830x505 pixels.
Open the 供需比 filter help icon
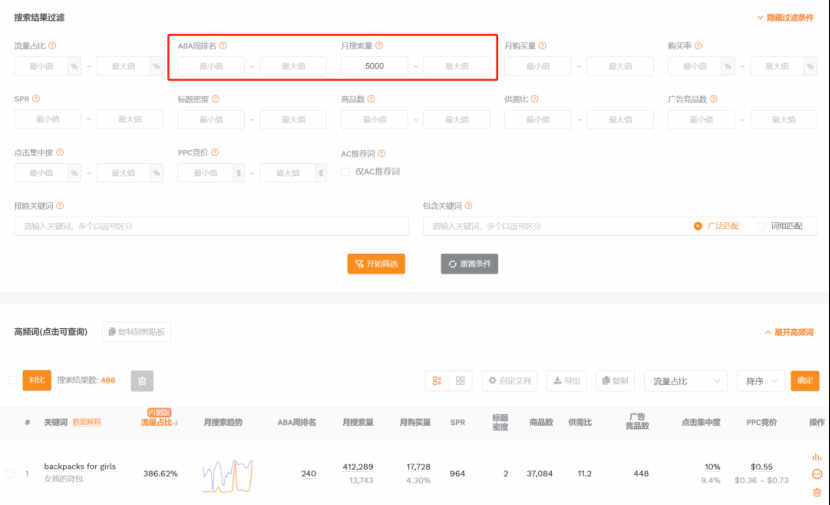point(535,99)
